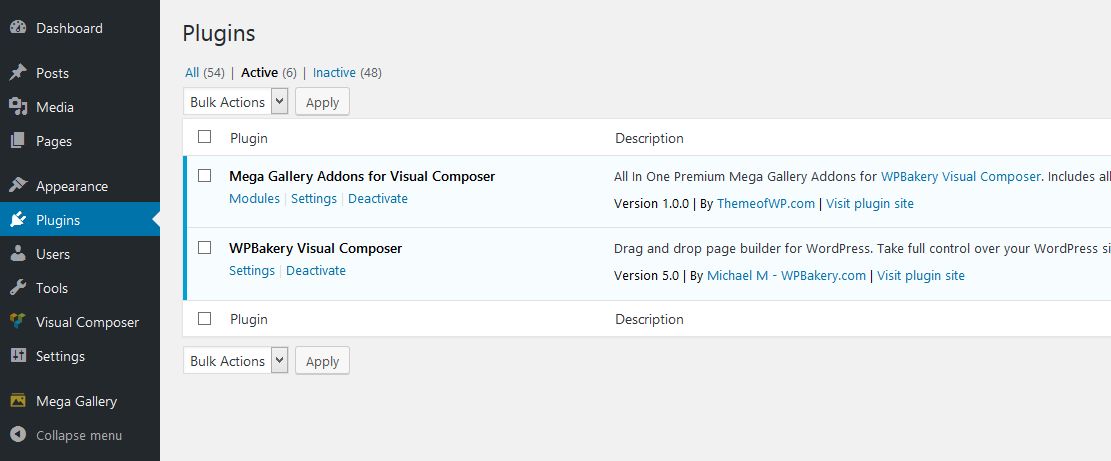The height and width of the screenshot is (461, 1111).
Task: Open the Visual Composer menu label
Action: pyautogui.click(x=88, y=322)
